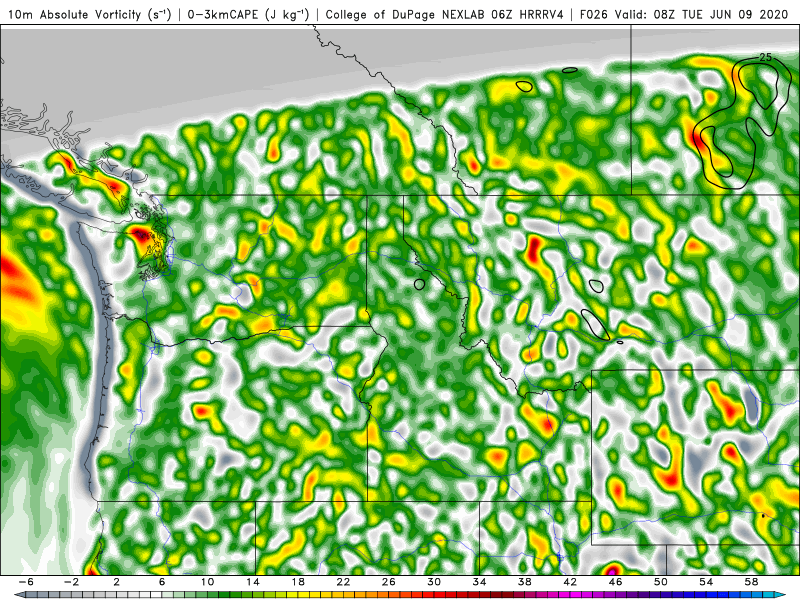
Task: Click the '58' colorbar tick label
Action: [752, 582]
